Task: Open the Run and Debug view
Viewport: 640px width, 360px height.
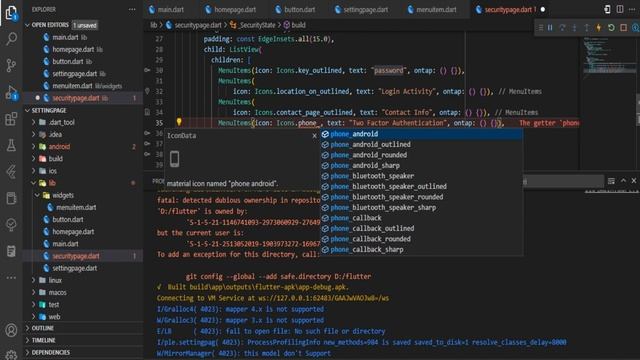Action: tap(11, 92)
